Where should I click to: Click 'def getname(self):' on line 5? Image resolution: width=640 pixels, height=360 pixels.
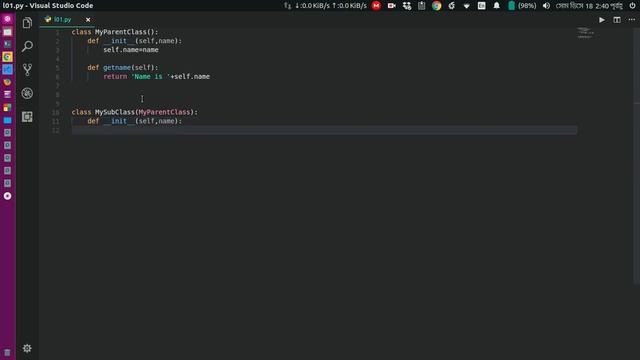[x=122, y=68]
